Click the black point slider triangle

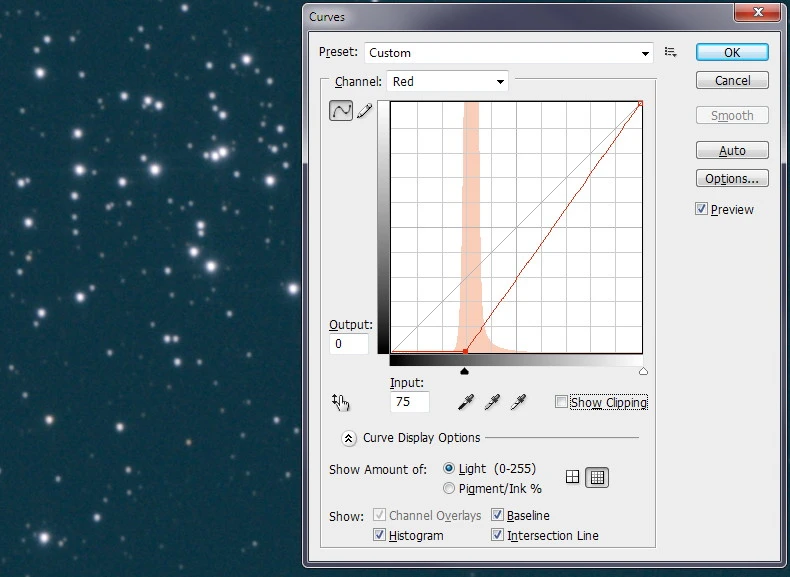point(464,371)
